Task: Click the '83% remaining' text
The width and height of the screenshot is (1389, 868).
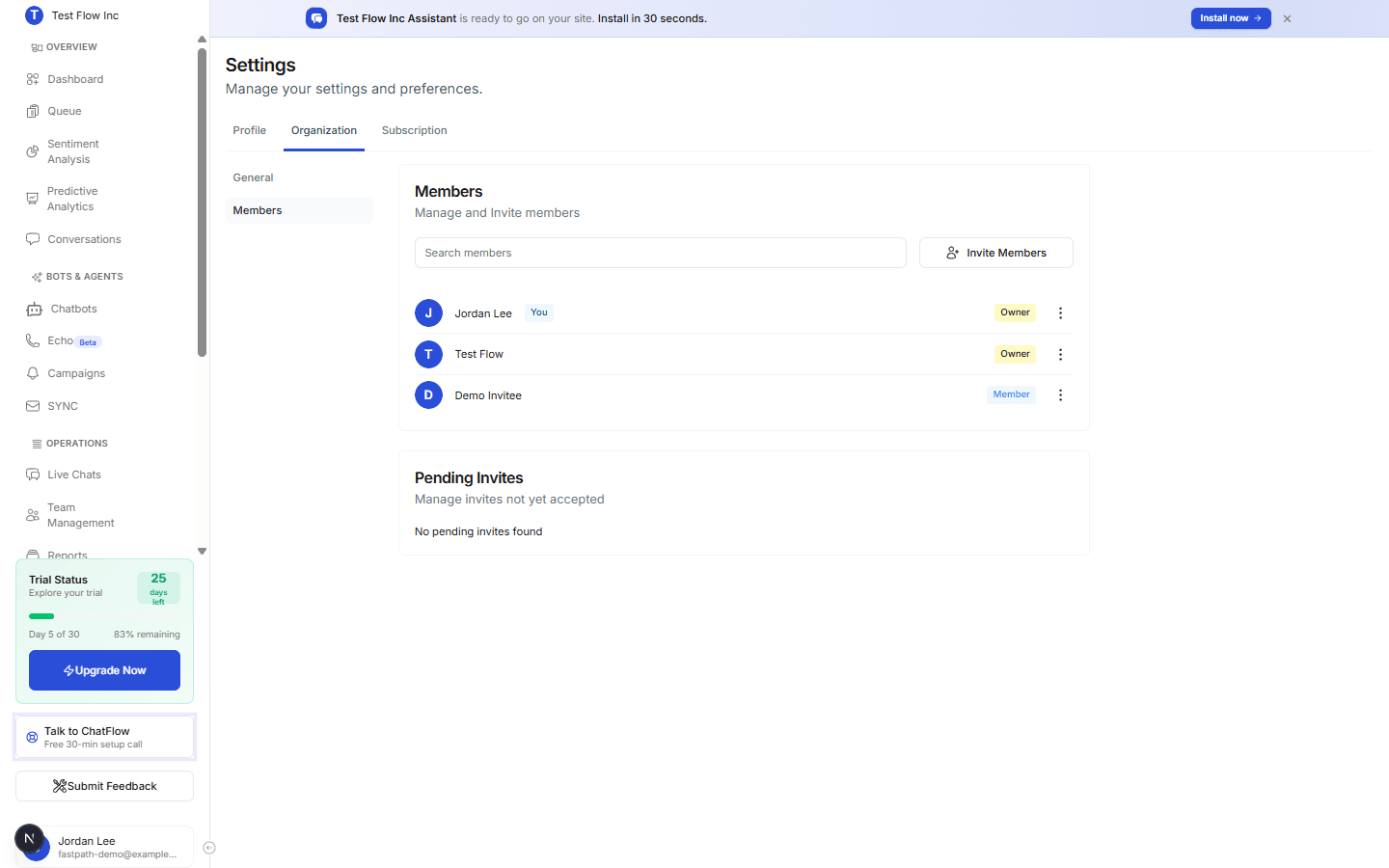Action: (147, 635)
